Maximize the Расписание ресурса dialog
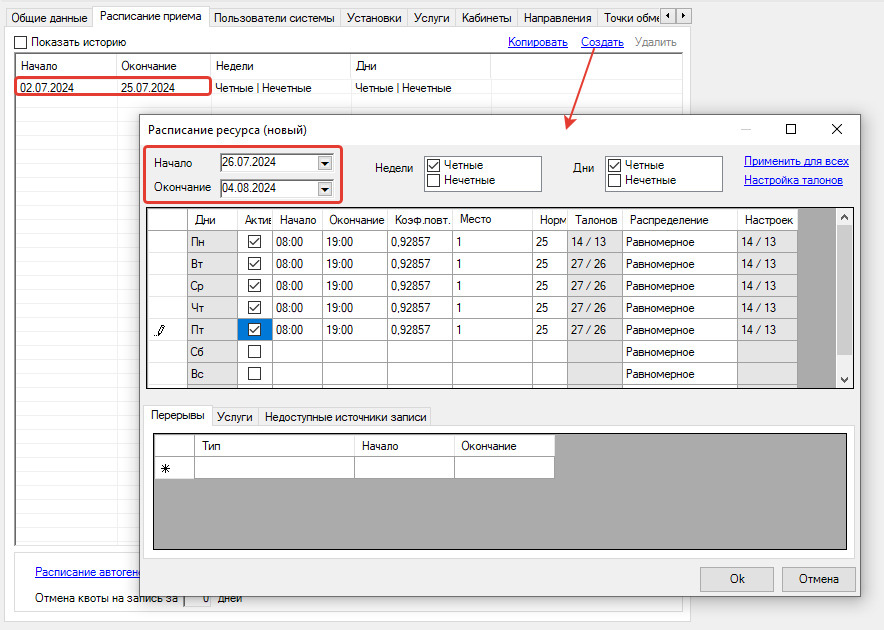The height and width of the screenshot is (630, 884). coord(791,129)
